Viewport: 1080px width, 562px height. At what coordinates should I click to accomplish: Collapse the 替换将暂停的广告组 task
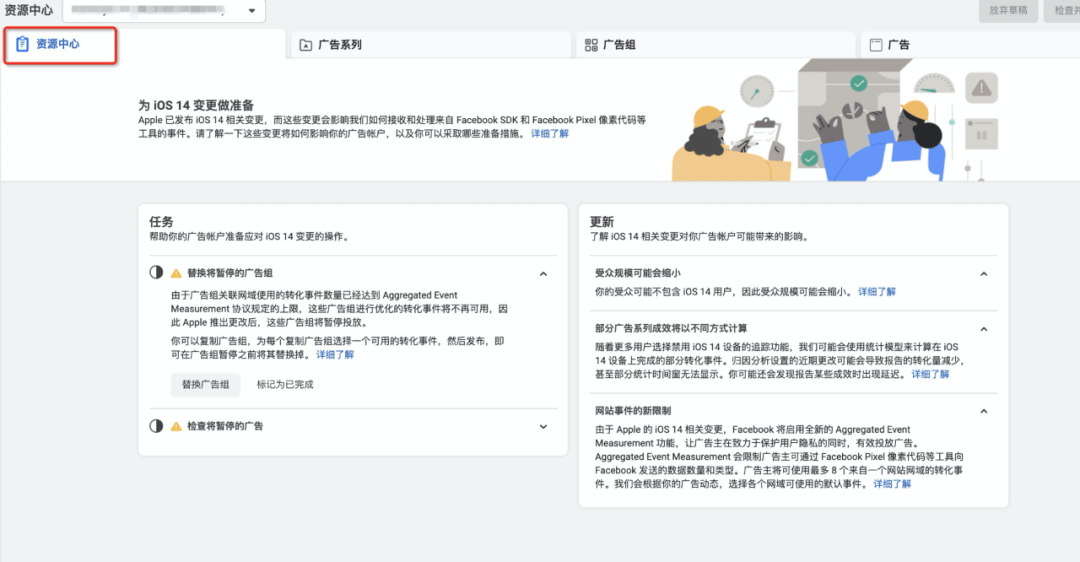point(543,274)
